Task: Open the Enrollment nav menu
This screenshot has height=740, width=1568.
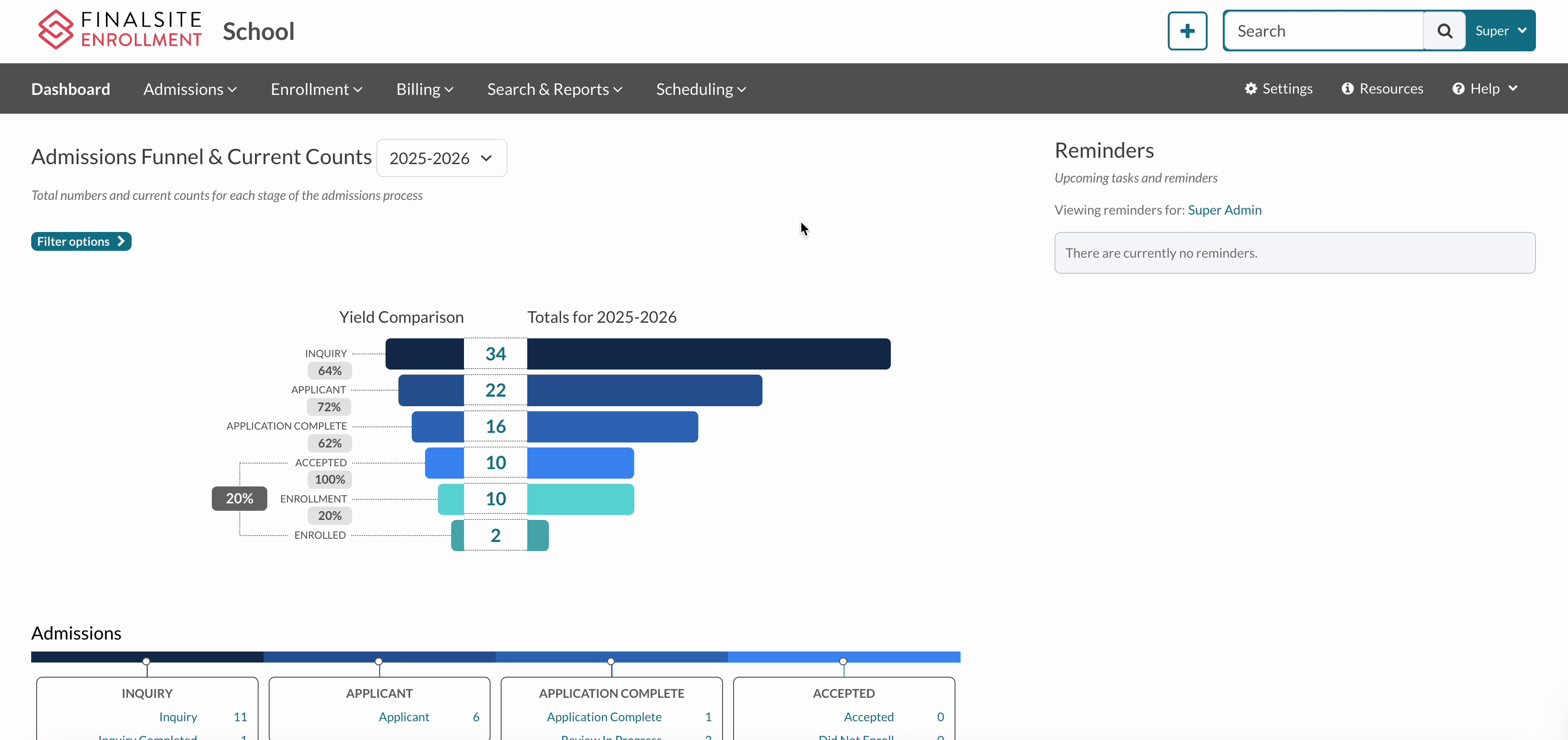Action: tap(316, 89)
